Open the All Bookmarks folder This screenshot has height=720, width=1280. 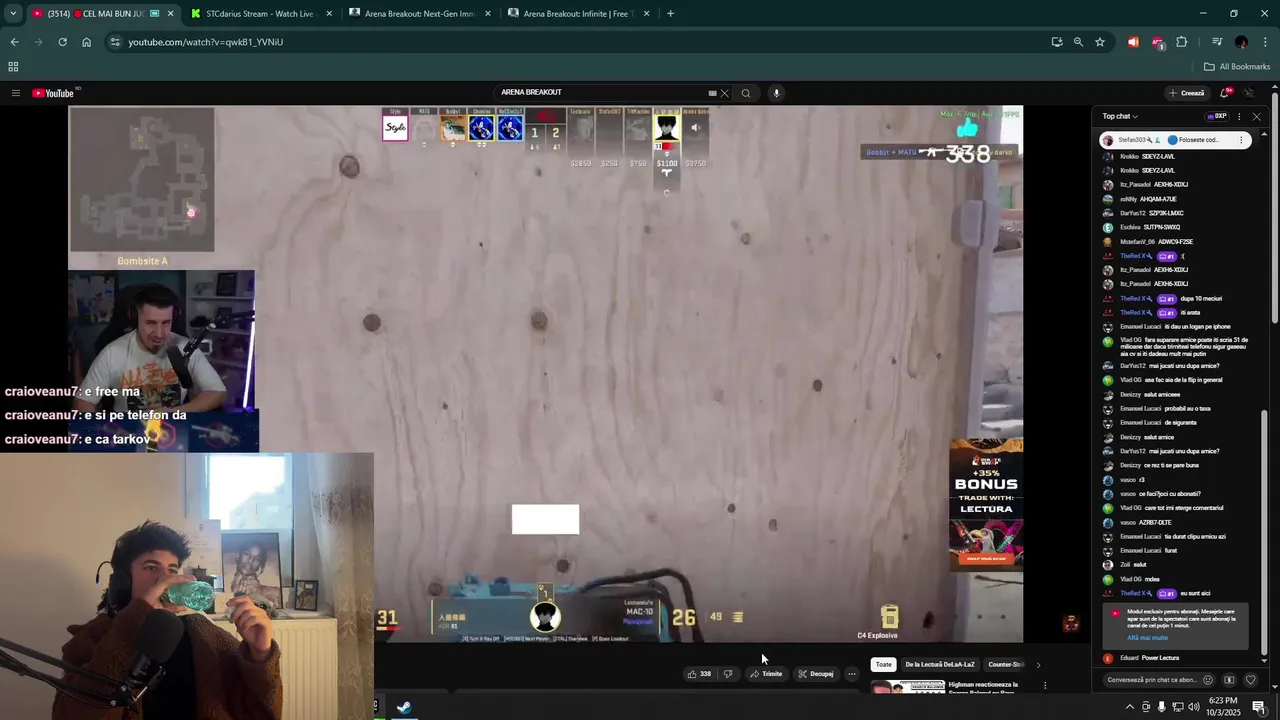1237,67
